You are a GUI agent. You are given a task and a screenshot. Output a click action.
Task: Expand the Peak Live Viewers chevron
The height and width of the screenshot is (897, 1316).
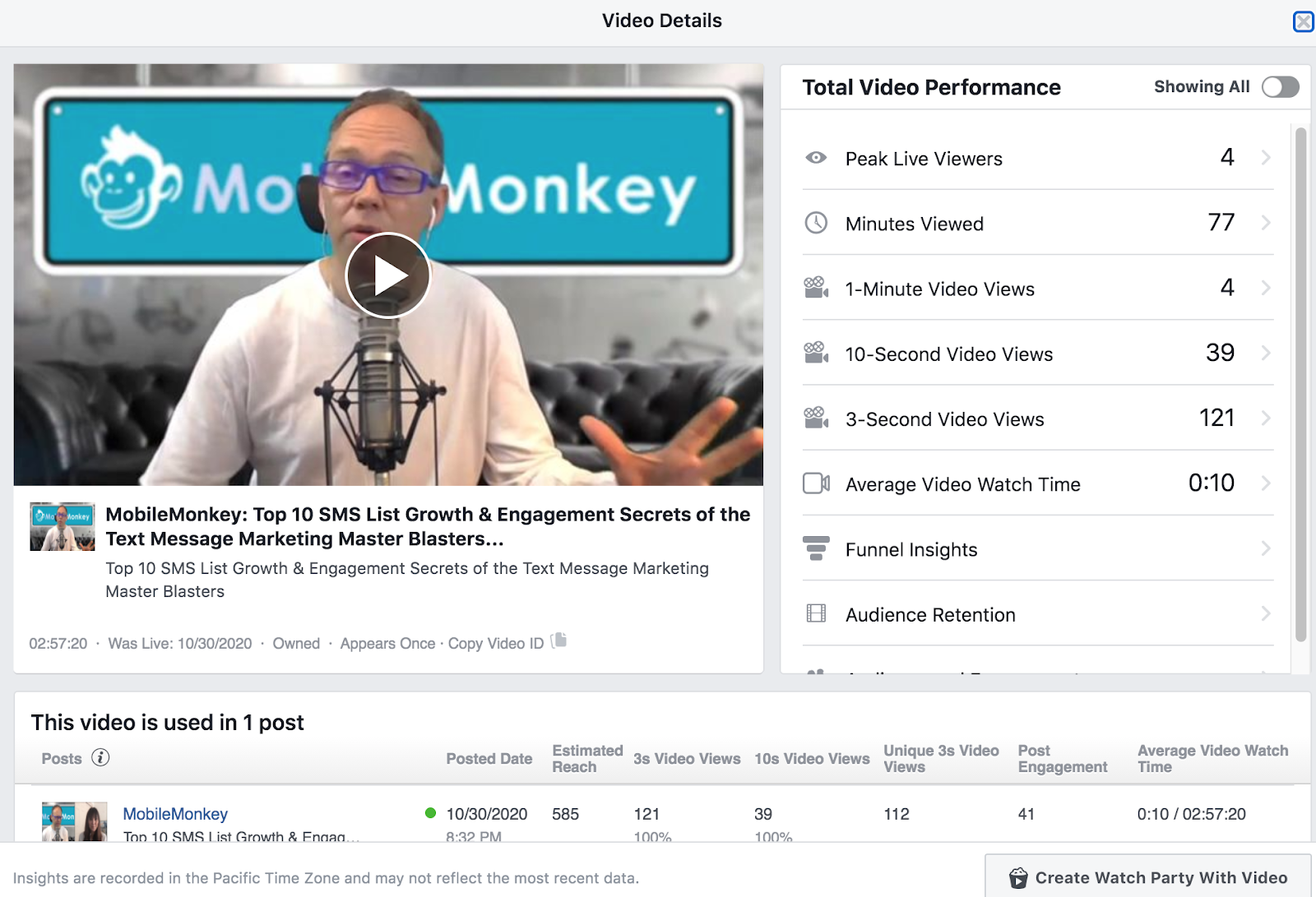pos(1266,158)
